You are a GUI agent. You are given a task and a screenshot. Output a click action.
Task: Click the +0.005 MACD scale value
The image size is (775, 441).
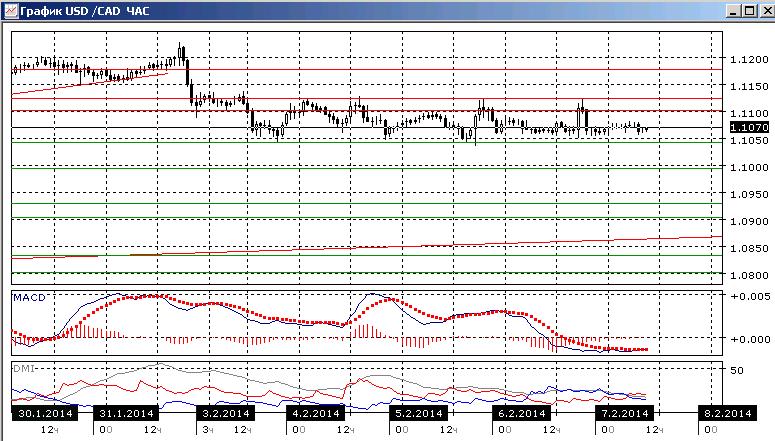click(x=750, y=297)
